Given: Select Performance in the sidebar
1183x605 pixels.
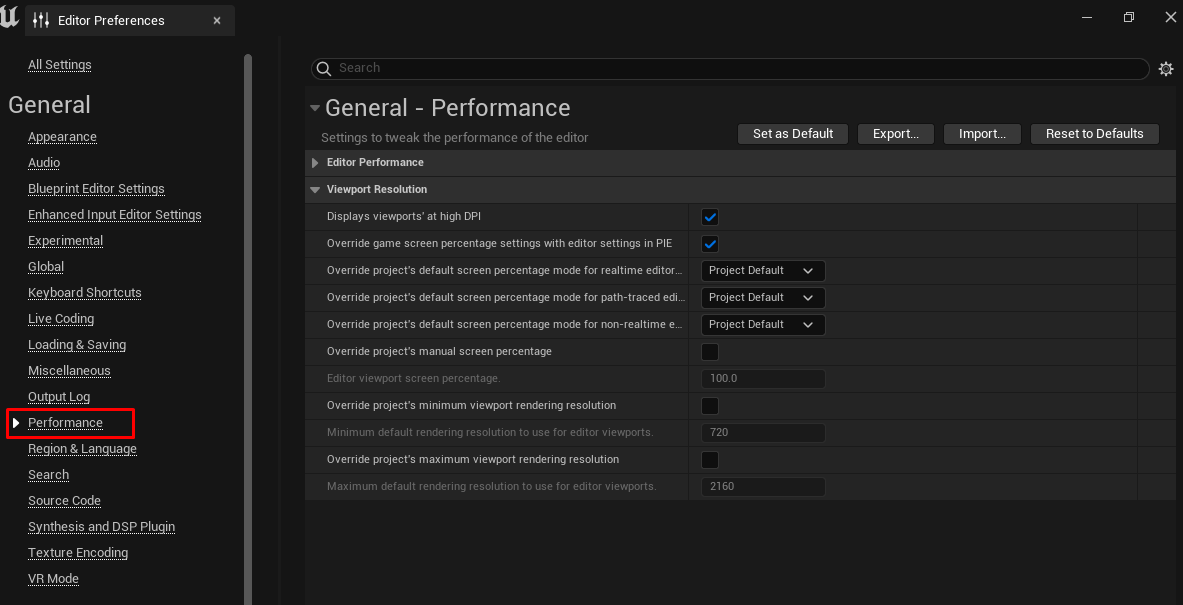Looking at the screenshot, I should tap(65, 423).
